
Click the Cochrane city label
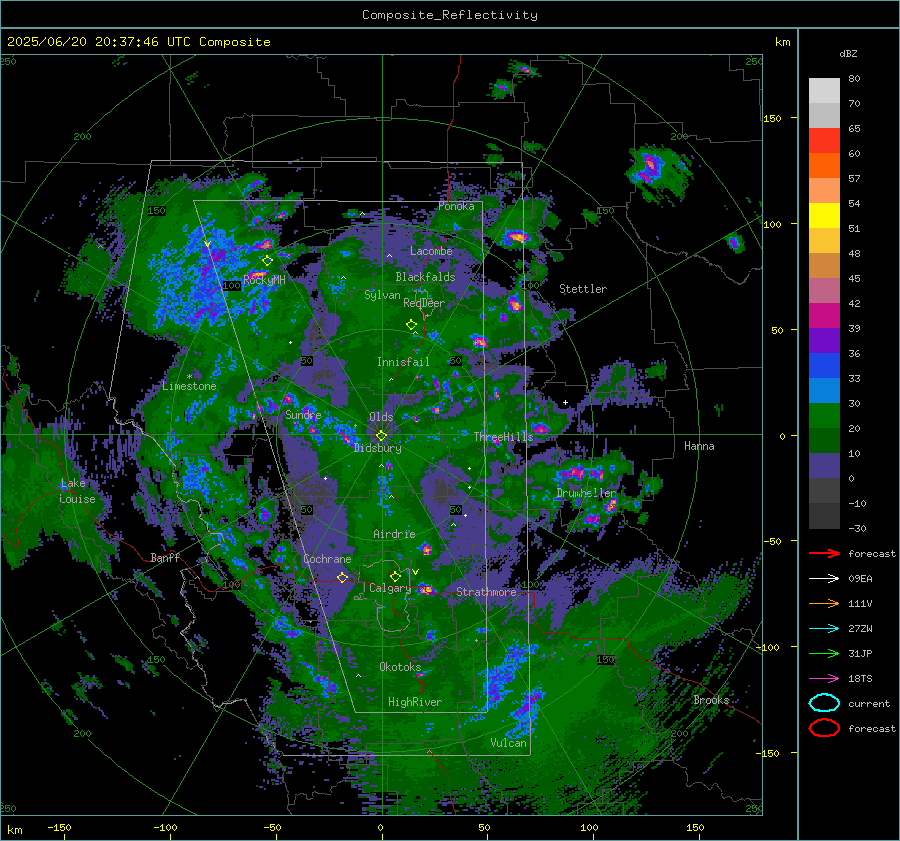[x=327, y=559]
